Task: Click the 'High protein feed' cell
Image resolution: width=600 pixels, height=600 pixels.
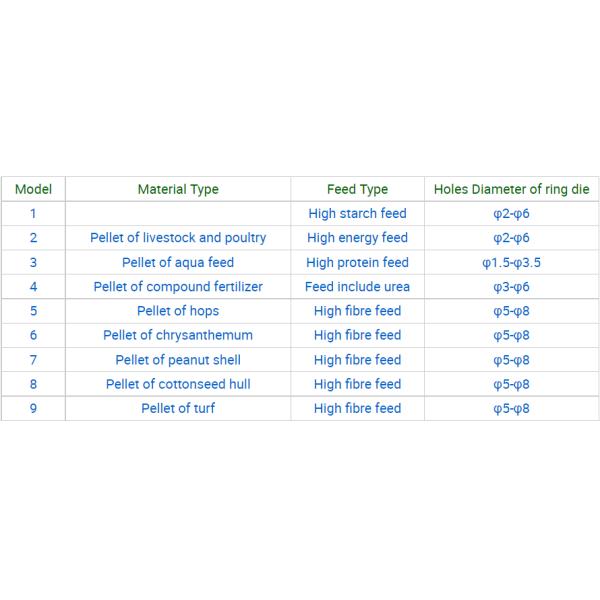Action: tap(357, 262)
